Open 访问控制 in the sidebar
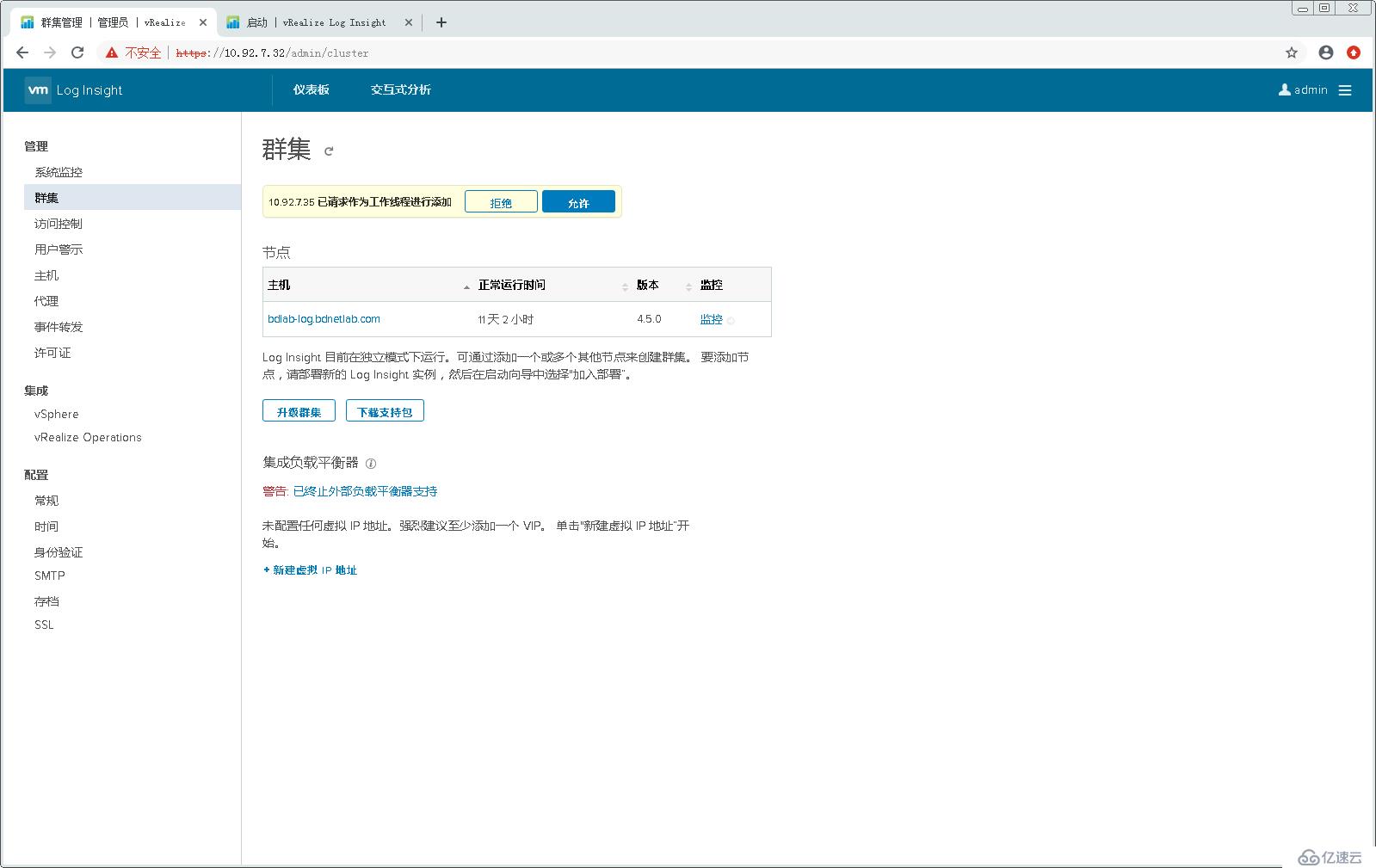The image size is (1376, 868). [59, 224]
